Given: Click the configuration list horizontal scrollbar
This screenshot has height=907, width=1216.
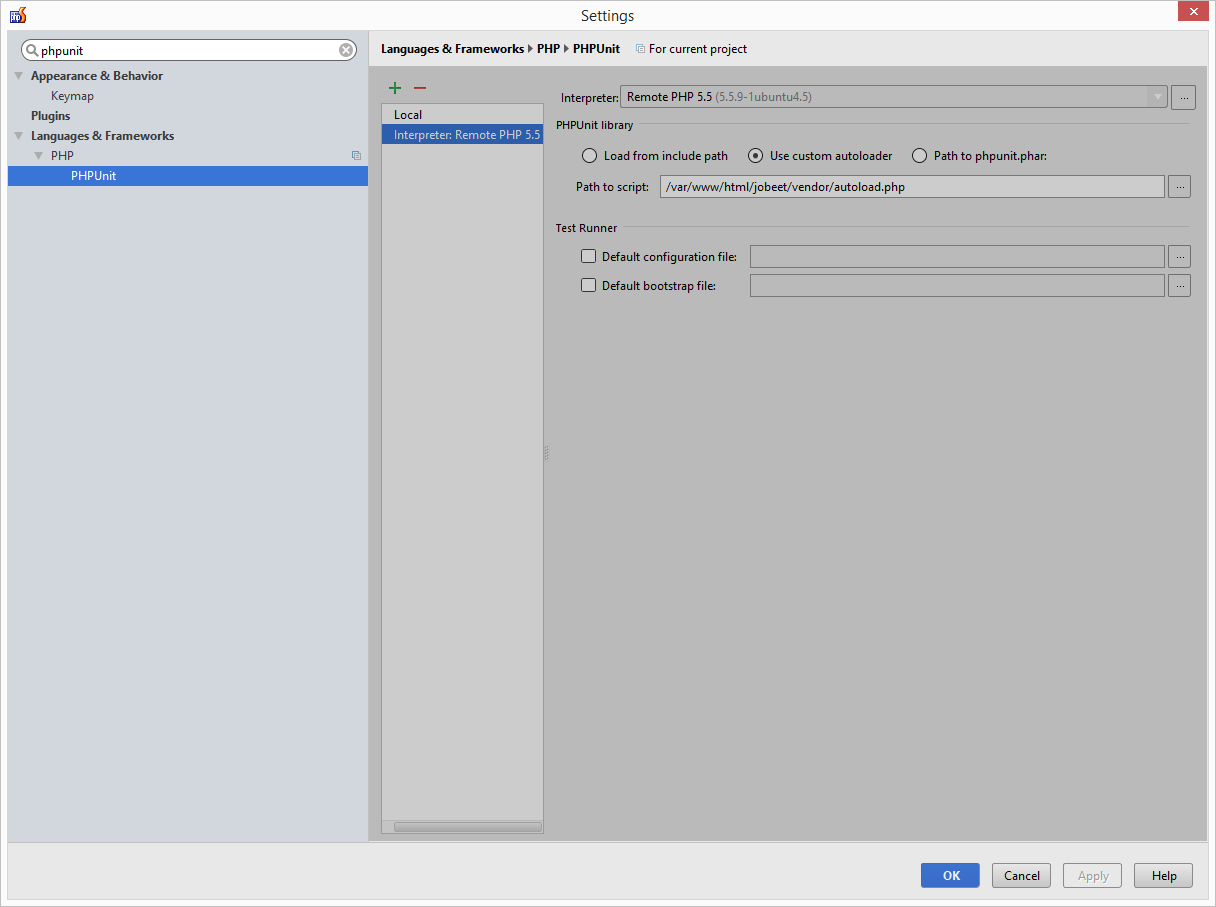Looking at the screenshot, I should pyautogui.click(x=467, y=827).
